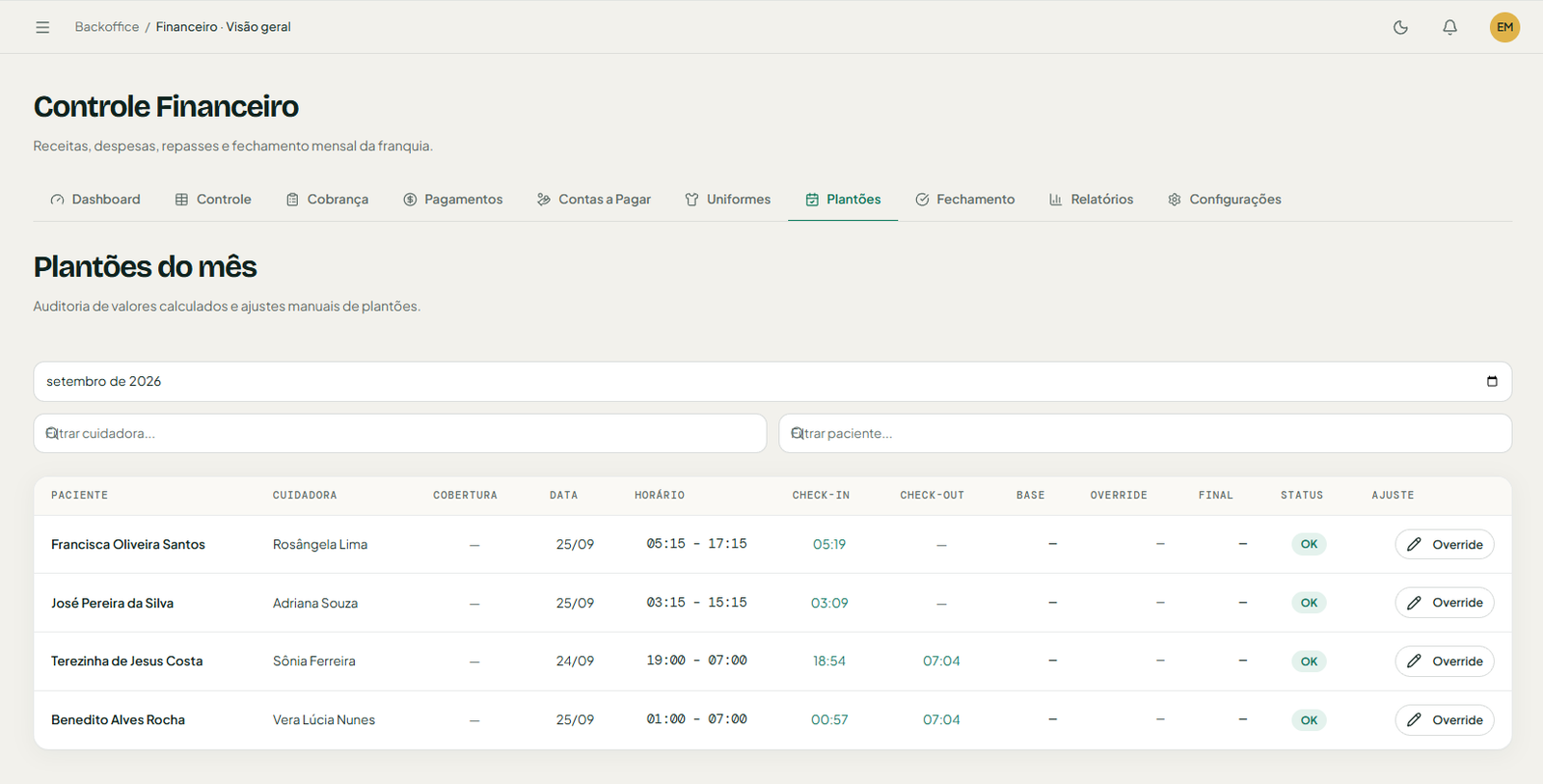Open notifications bell
This screenshot has height=784, width=1543.
tap(1449, 27)
